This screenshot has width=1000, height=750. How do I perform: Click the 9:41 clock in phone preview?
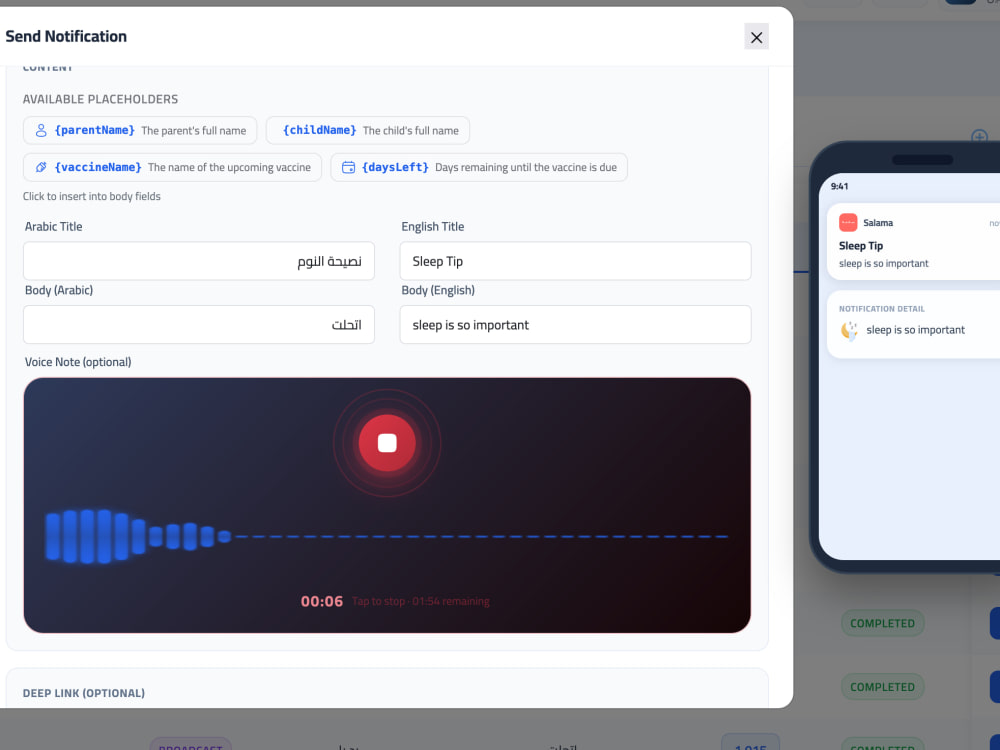(x=839, y=186)
